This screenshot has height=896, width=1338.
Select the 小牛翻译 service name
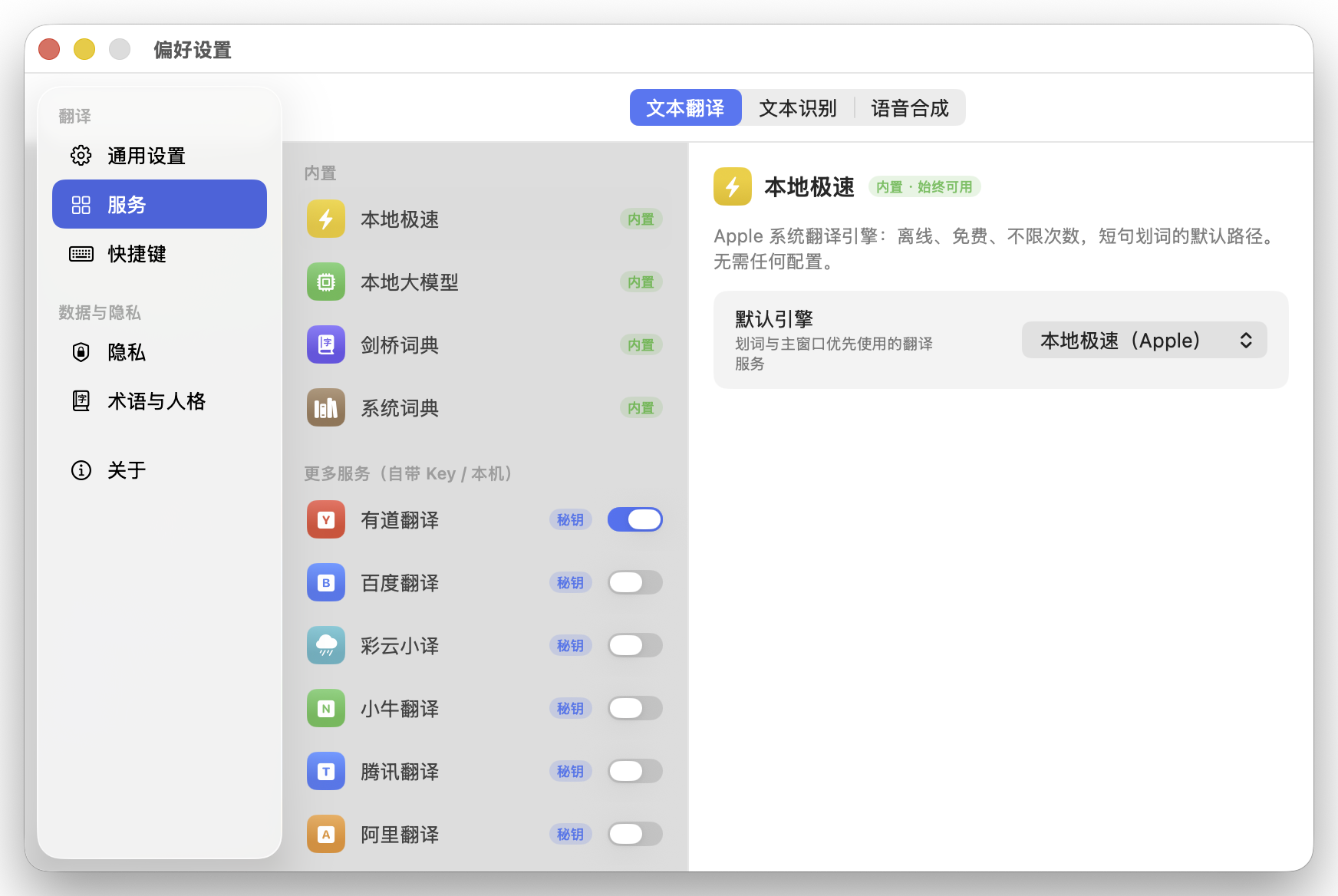point(400,709)
